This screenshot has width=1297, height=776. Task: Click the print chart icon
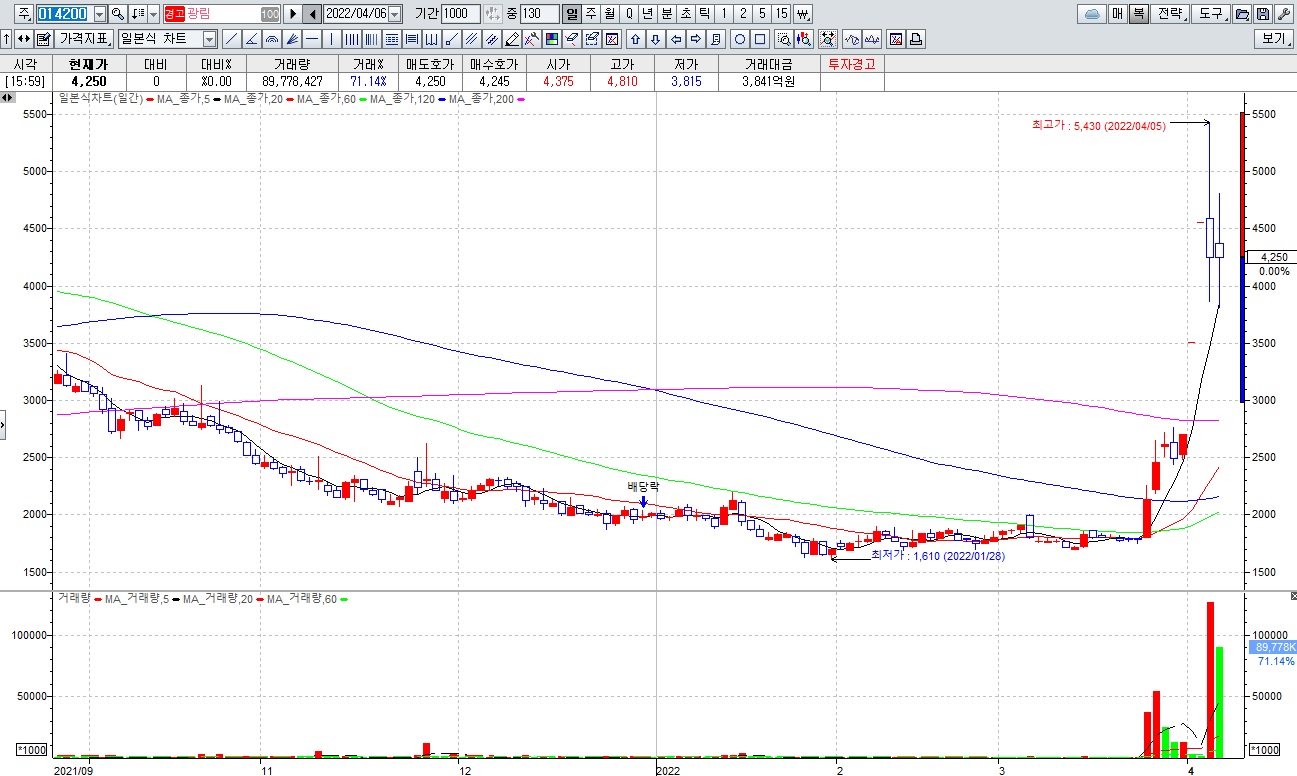tap(916, 39)
